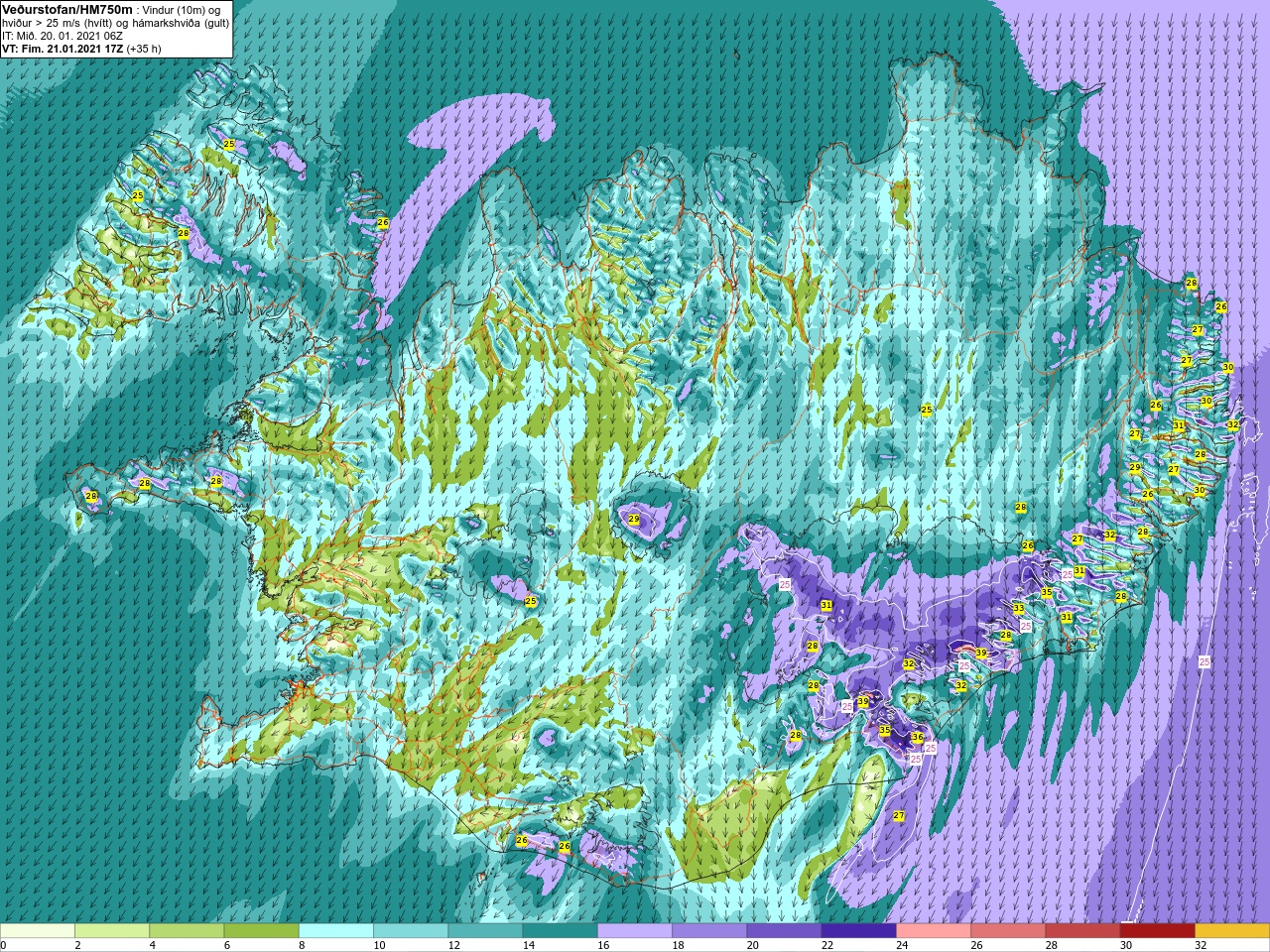
Task: Pick the turquoise 10–12 legend swatch
Action: pos(411,931)
